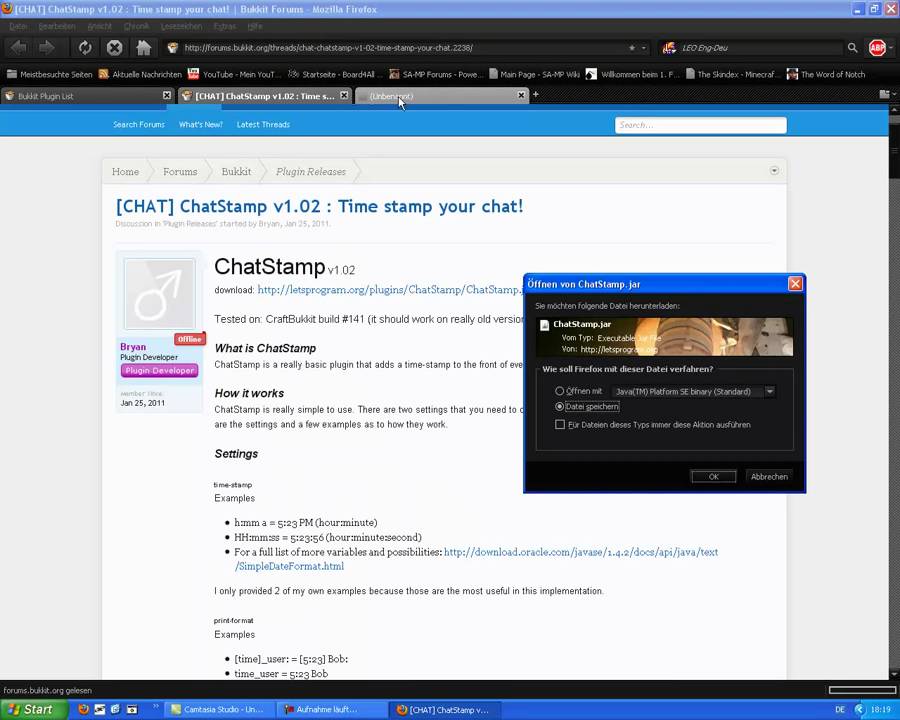The height and width of the screenshot is (720, 900).
Task: Open the Adblock Plus ABP icon
Action: [877, 48]
